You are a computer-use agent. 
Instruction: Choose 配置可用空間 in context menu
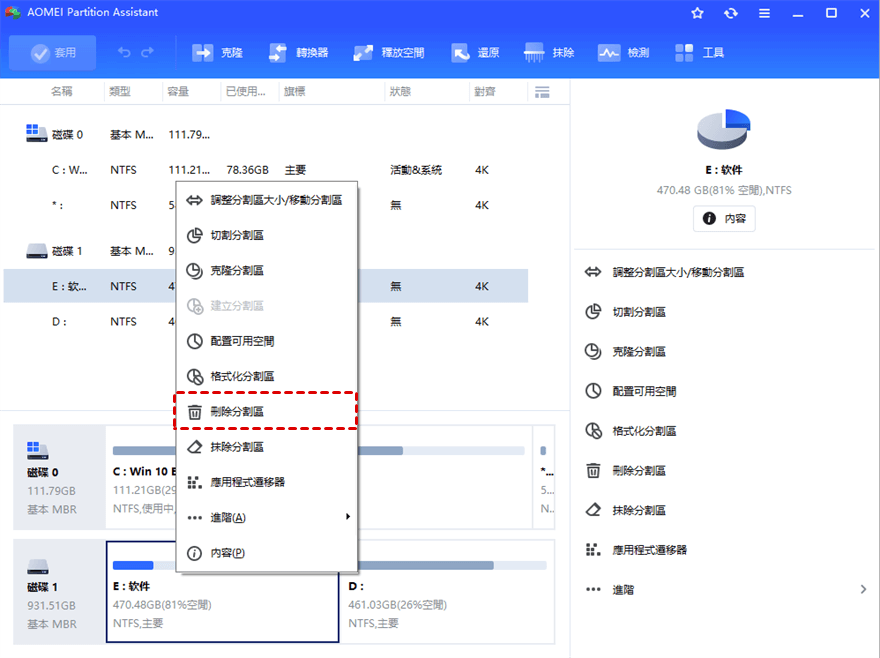click(267, 341)
